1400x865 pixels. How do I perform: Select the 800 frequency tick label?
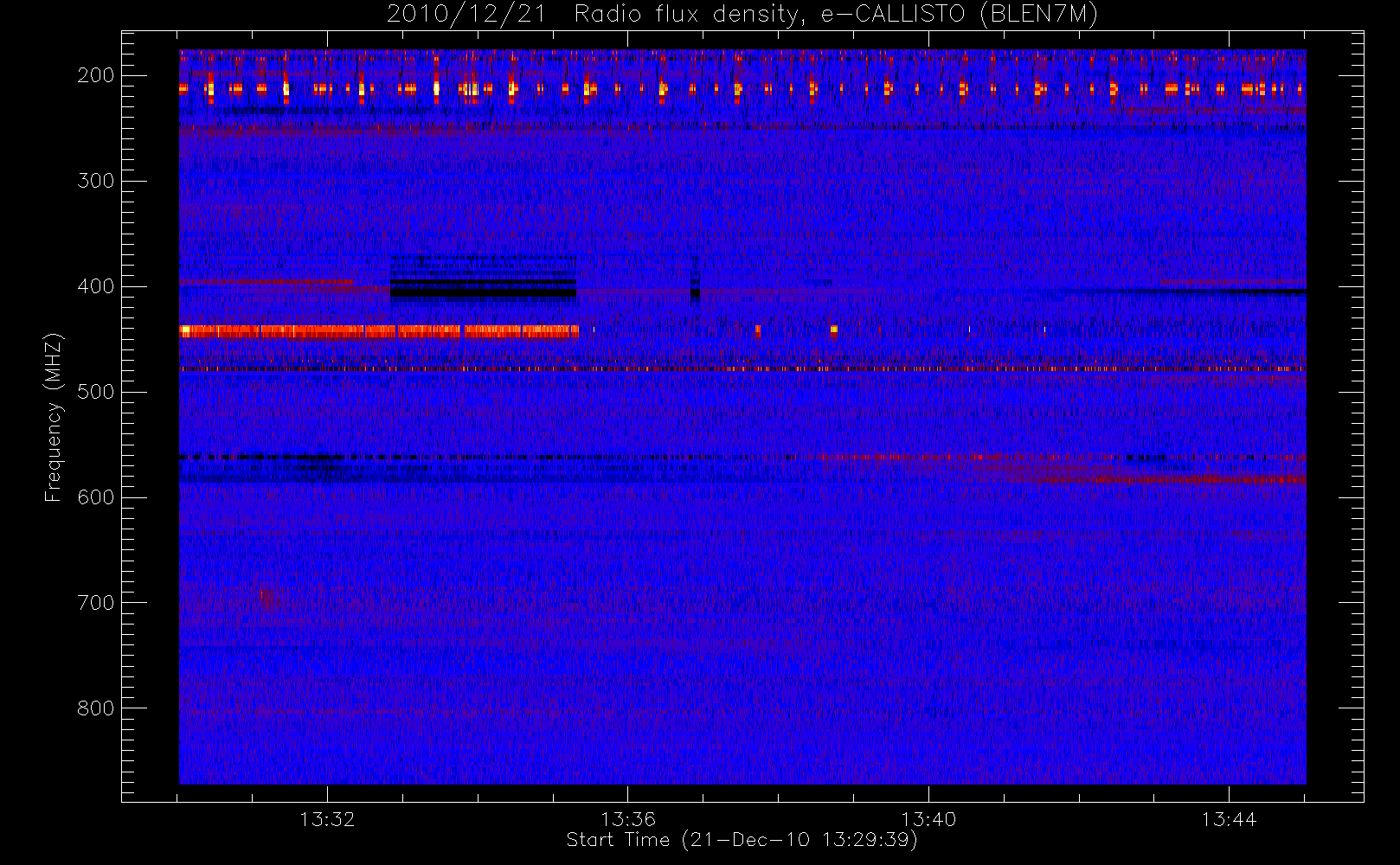pyautogui.click(x=96, y=708)
